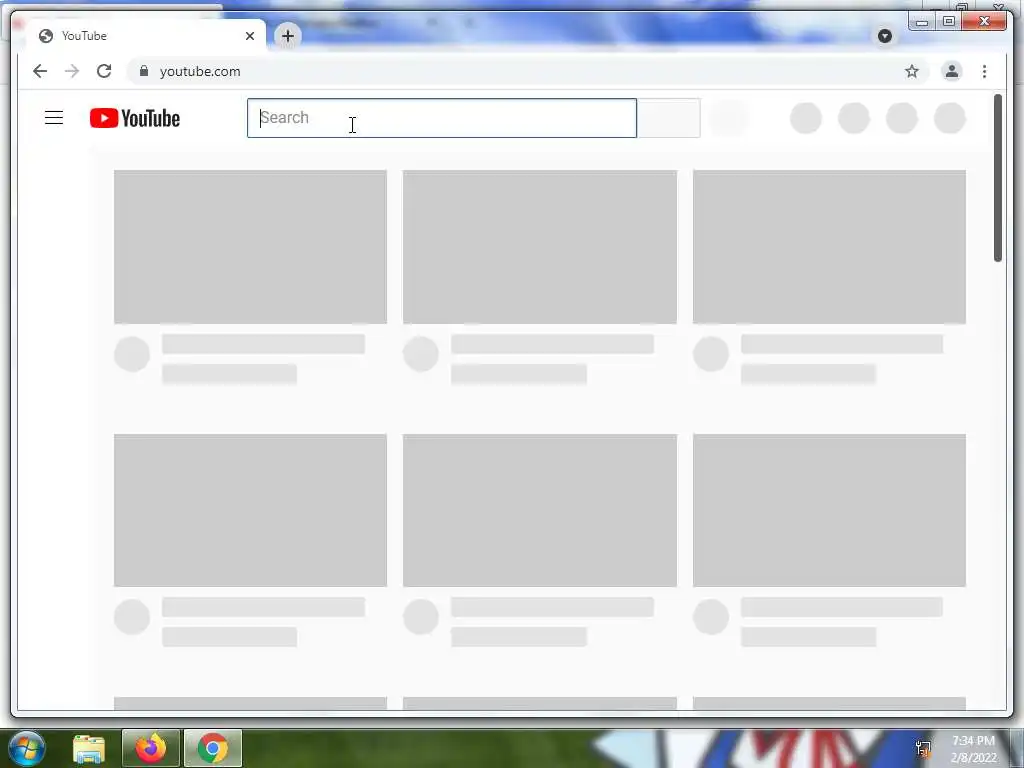Click the search button beside the Search field
1024x768 pixels.
tap(669, 118)
